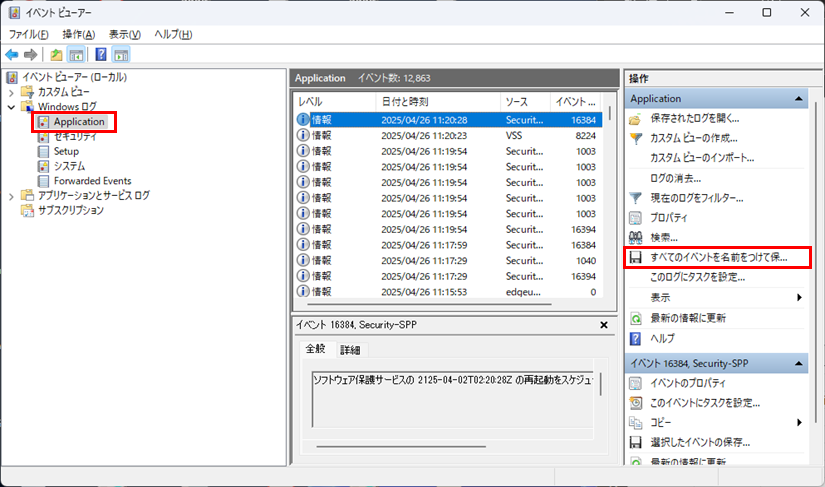The width and height of the screenshot is (825, 487).
Task: Click the 選択したイベントの保存 disk icon
Action: [636, 443]
